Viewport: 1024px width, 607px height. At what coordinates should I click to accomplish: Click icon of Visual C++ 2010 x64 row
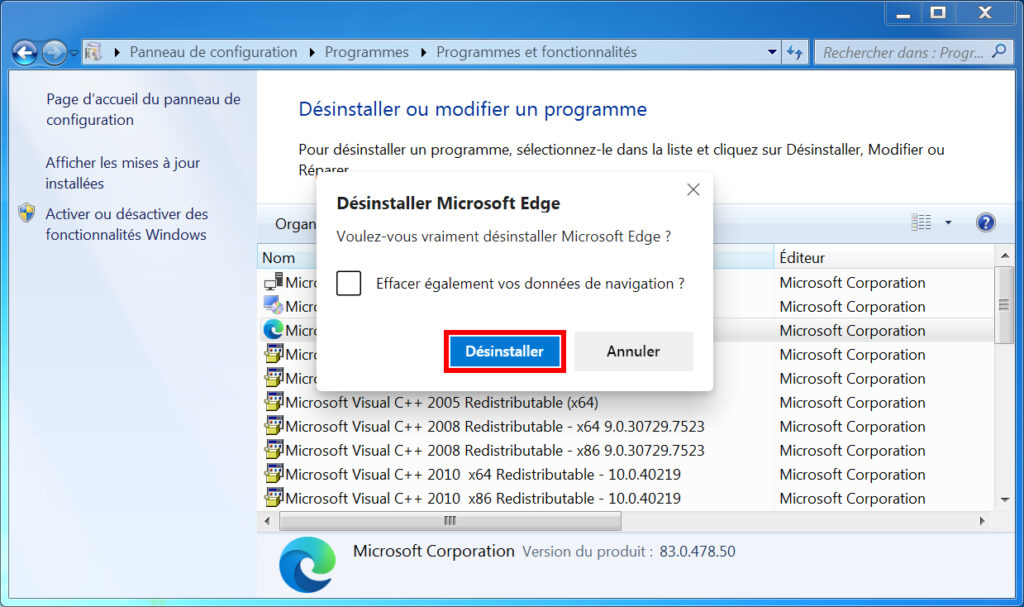tap(274, 473)
